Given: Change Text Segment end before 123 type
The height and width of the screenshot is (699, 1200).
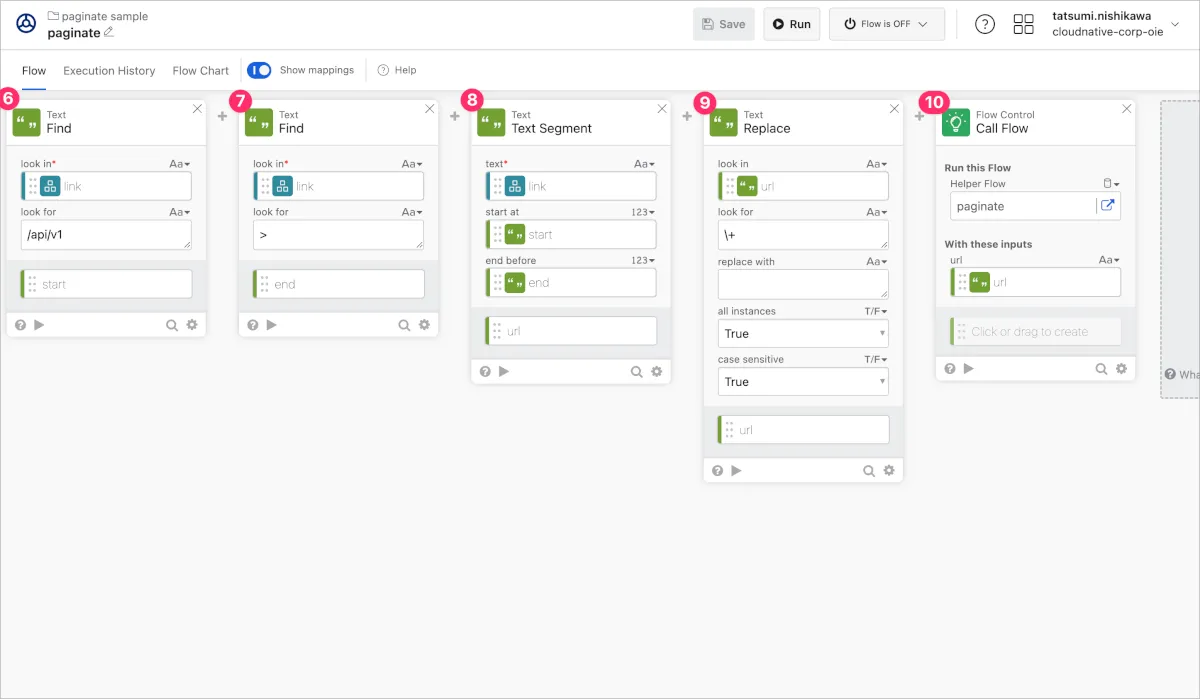Looking at the screenshot, I should coord(644,260).
